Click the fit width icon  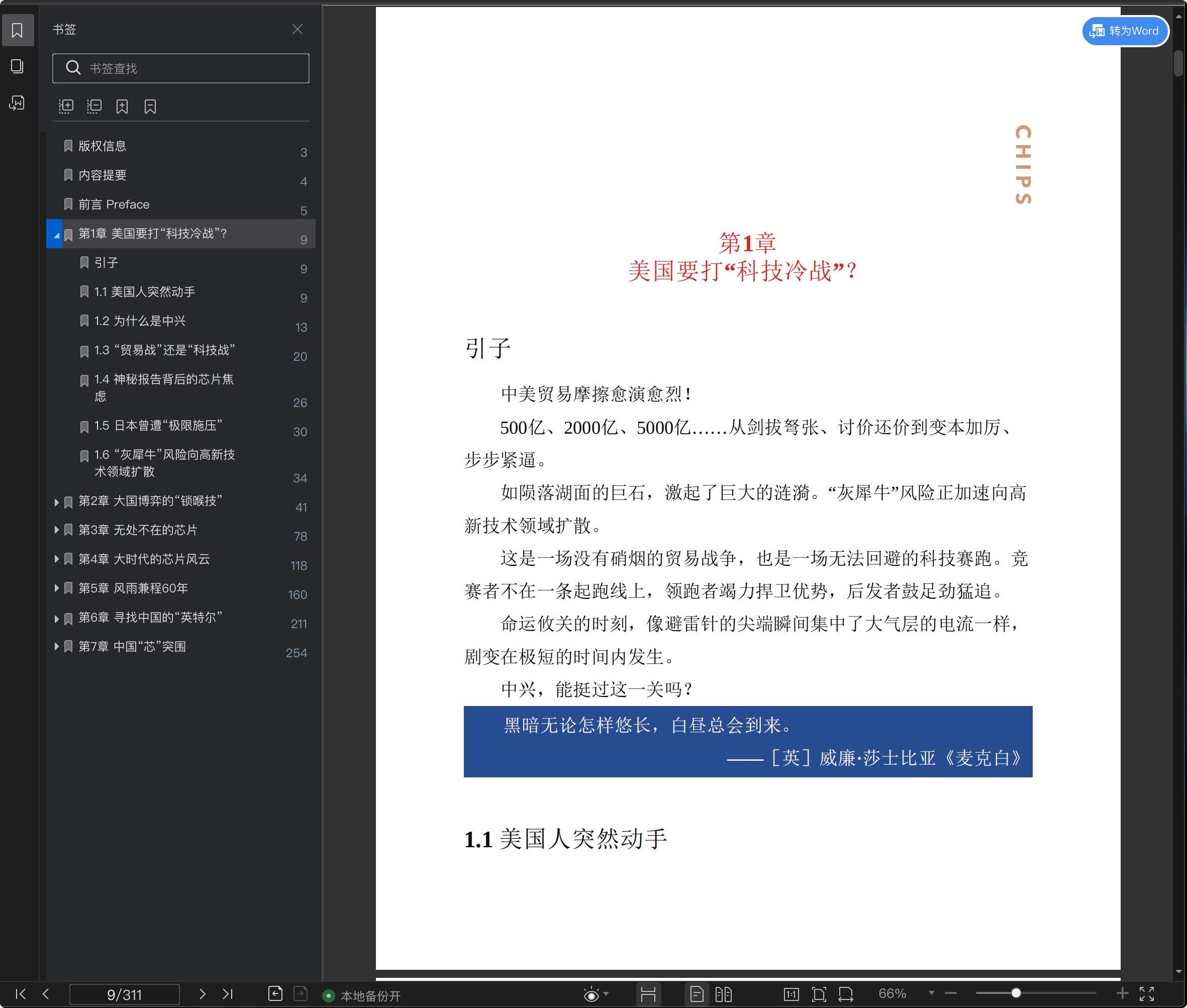846,994
